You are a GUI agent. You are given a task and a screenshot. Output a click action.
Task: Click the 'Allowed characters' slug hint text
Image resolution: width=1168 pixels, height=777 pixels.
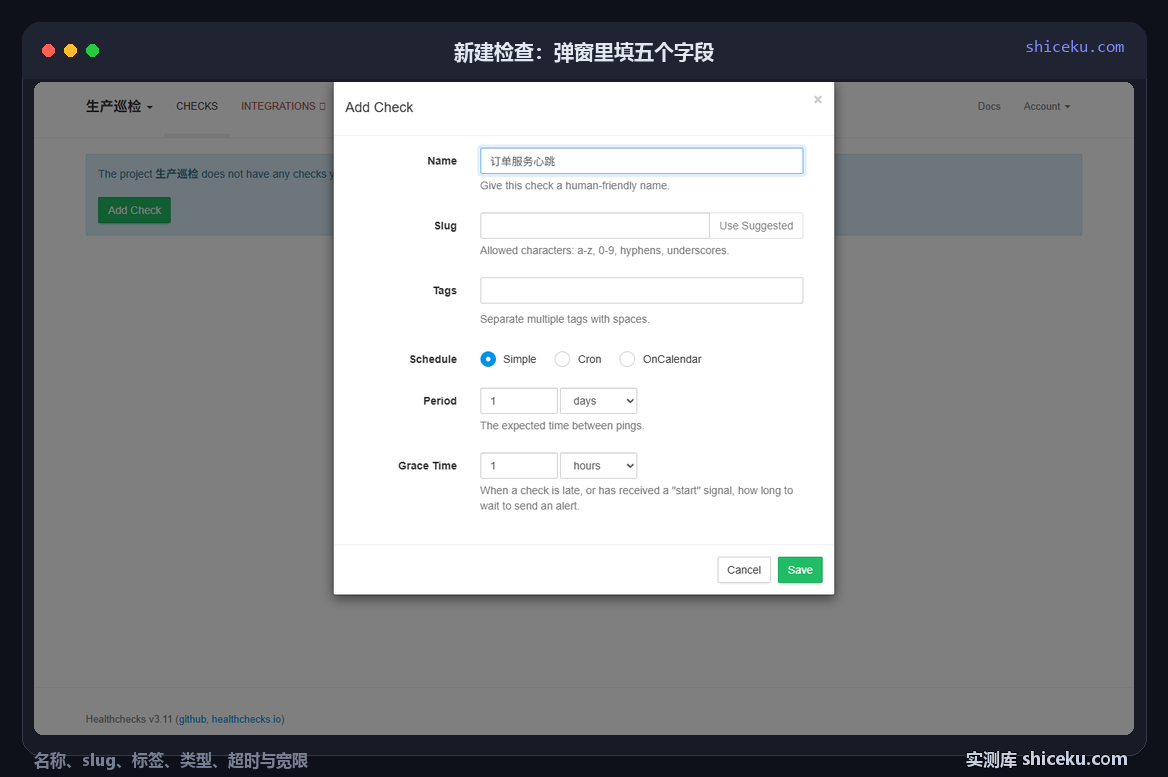[604, 250]
